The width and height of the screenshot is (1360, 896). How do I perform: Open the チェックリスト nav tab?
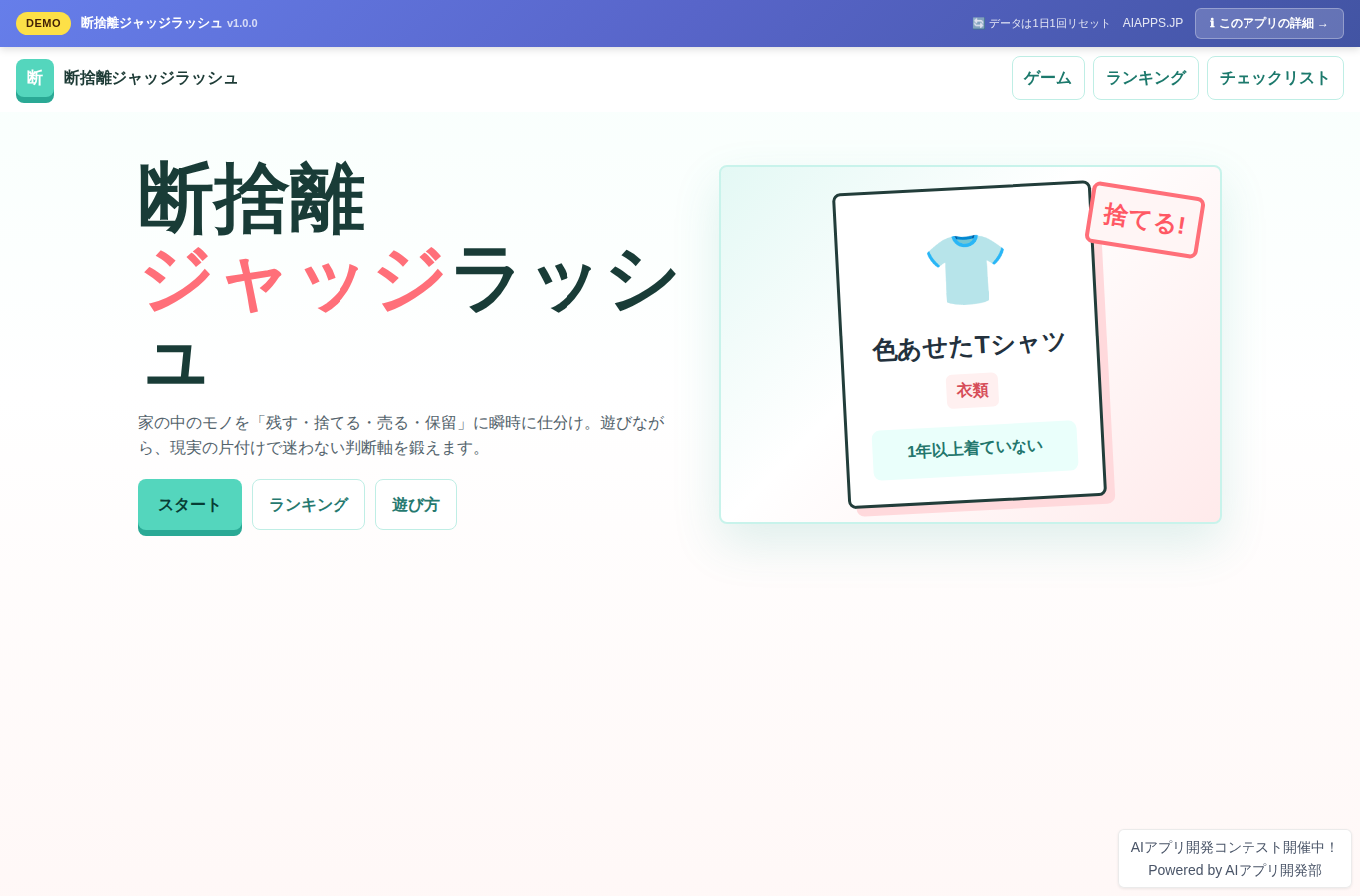[x=1275, y=78]
